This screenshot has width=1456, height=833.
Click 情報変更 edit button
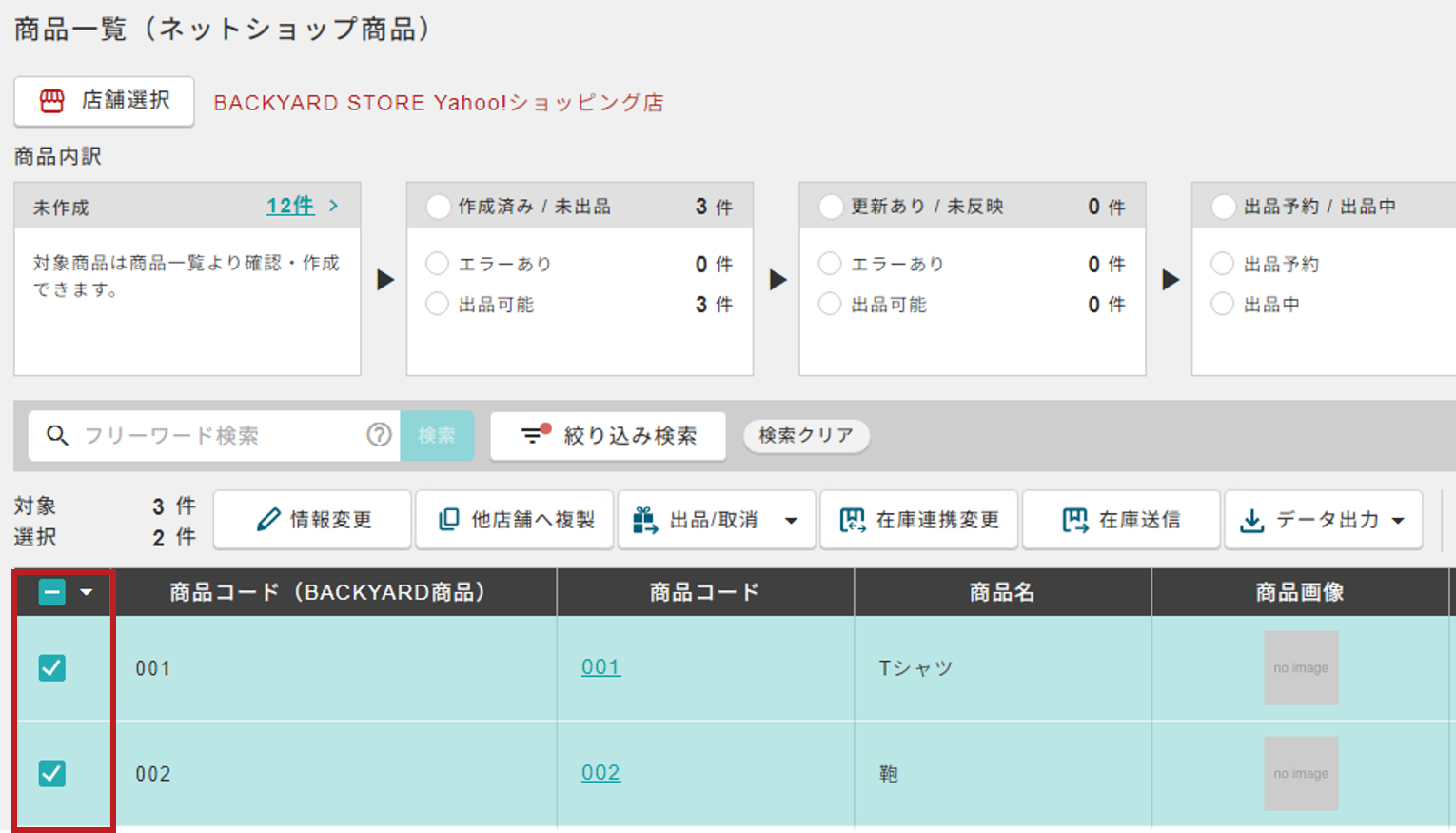(312, 520)
